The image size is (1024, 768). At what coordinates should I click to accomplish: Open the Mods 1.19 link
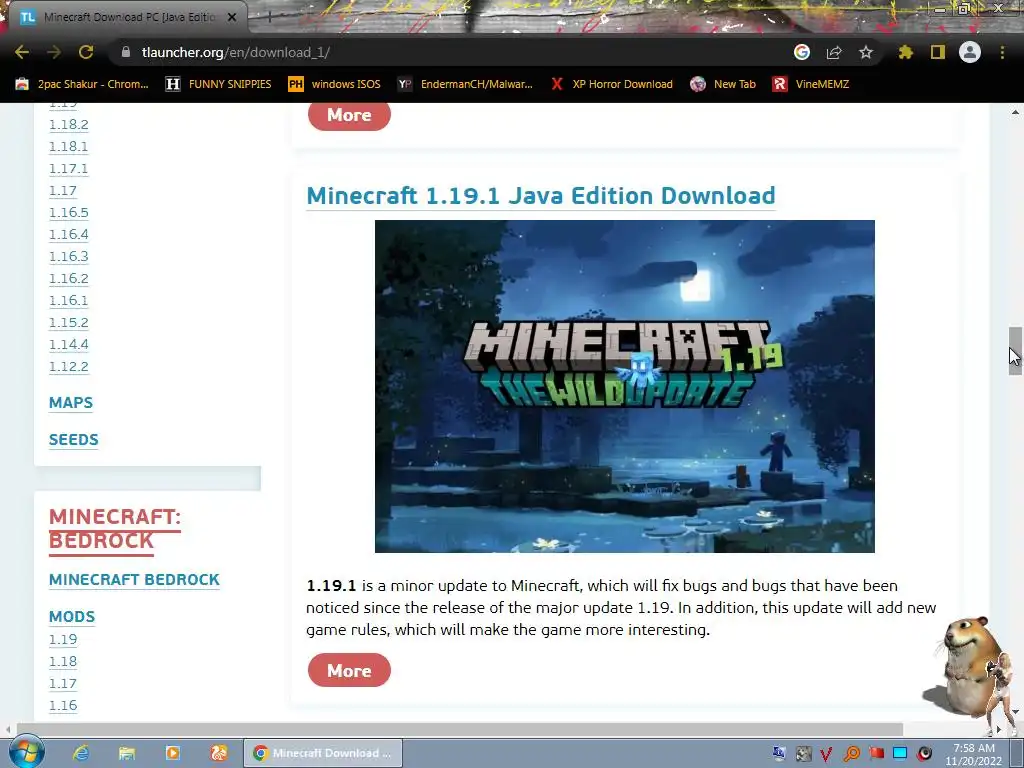click(x=63, y=639)
